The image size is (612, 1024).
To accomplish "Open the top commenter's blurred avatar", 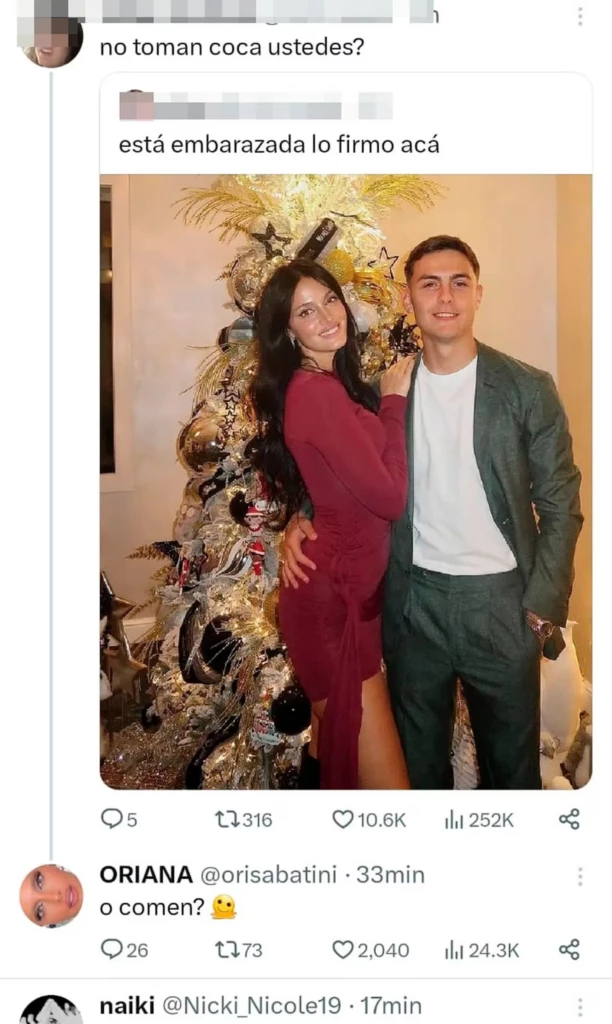I will coord(51,40).
